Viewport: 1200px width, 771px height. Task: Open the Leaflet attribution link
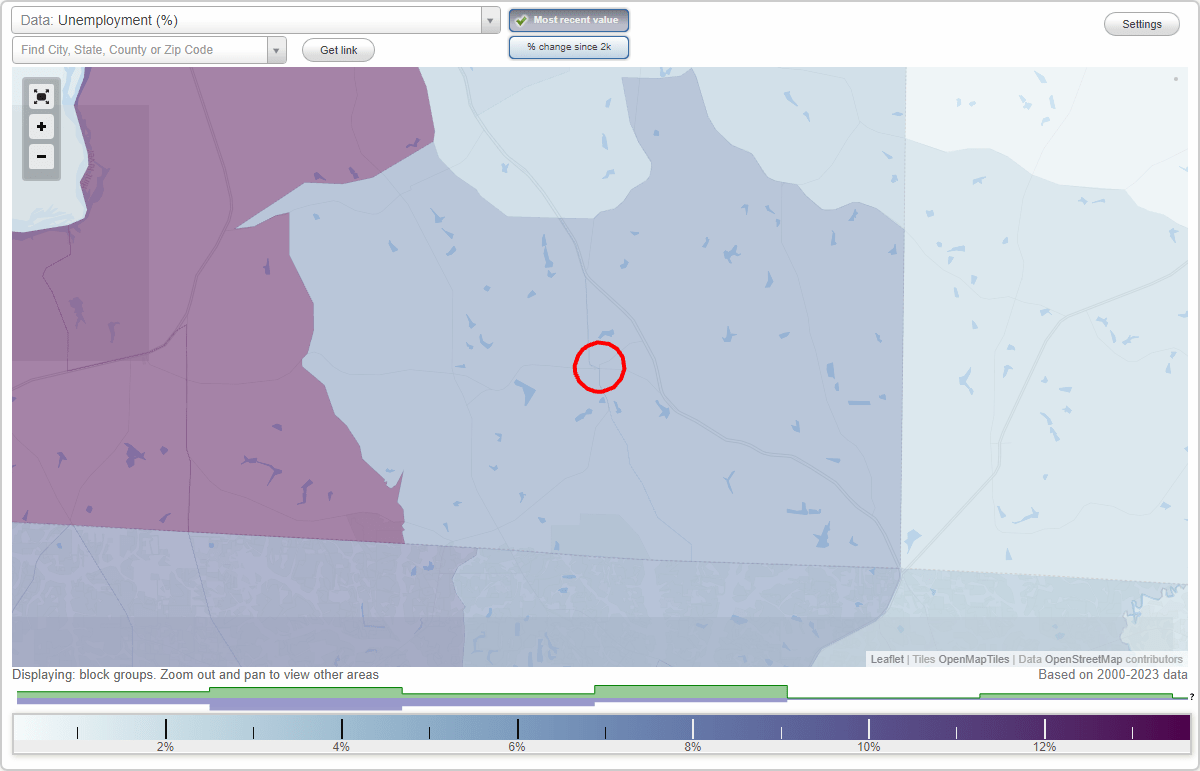(x=887, y=659)
